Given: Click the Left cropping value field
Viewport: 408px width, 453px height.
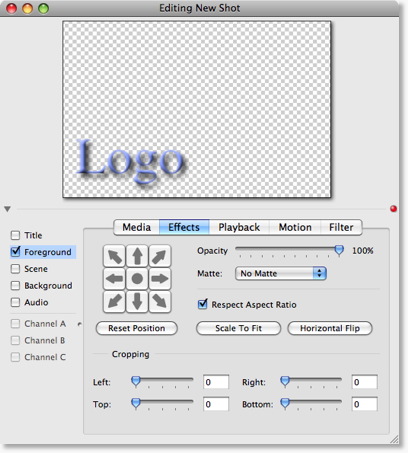Looking at the screenshot, I should pos(216,382).
